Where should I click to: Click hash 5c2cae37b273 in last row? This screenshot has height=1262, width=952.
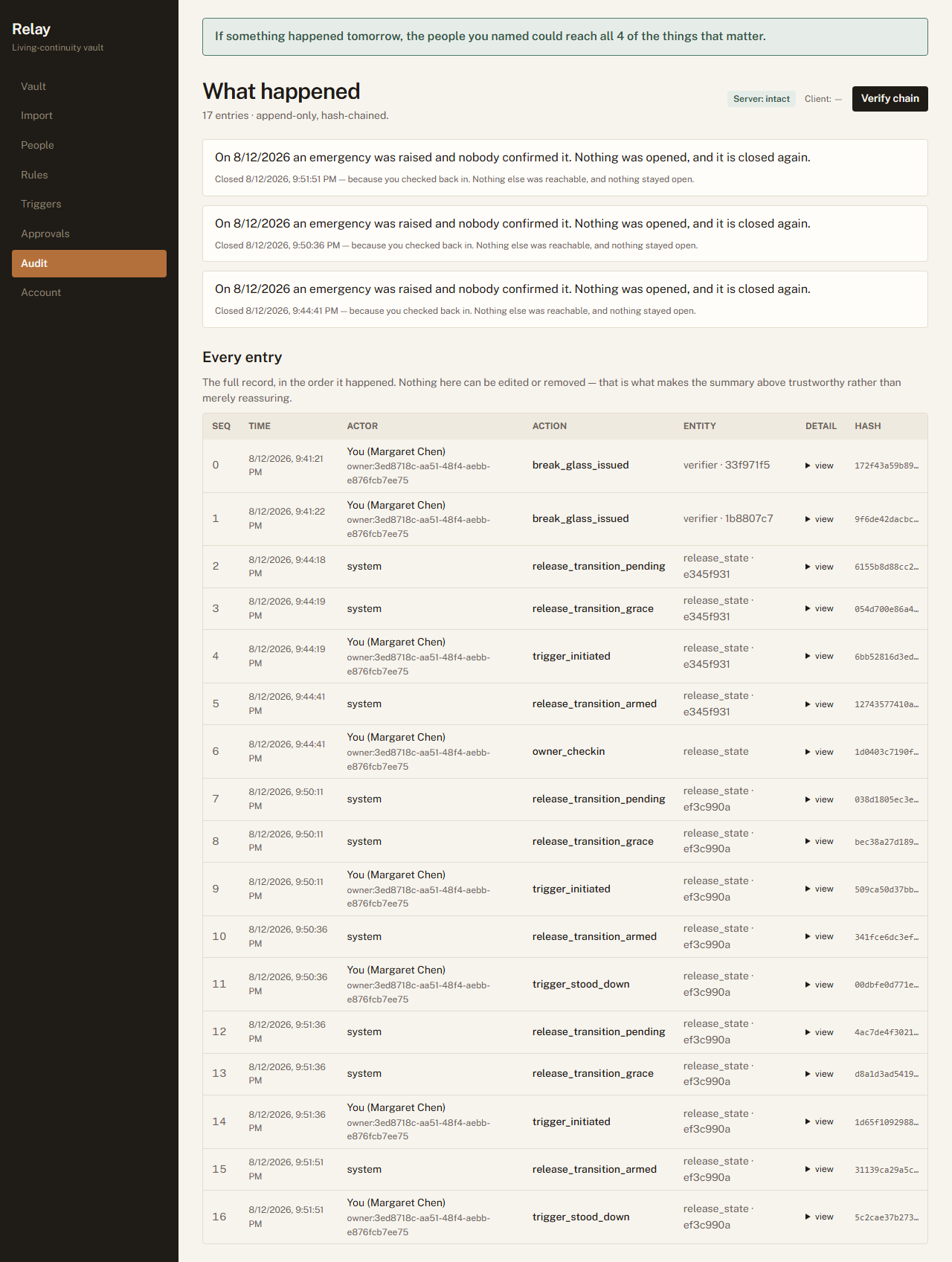coord(887,1217)
